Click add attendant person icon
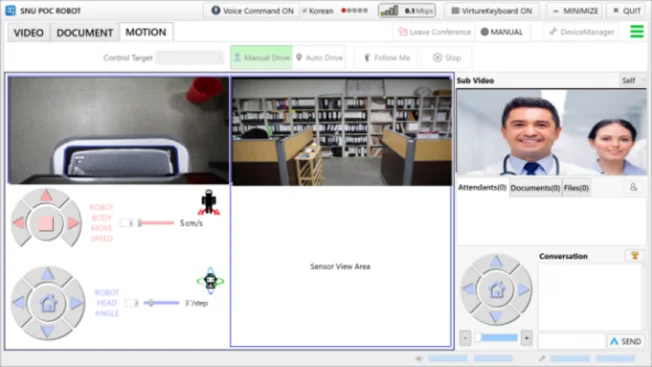The image size is (652, 367). point(633,187)
